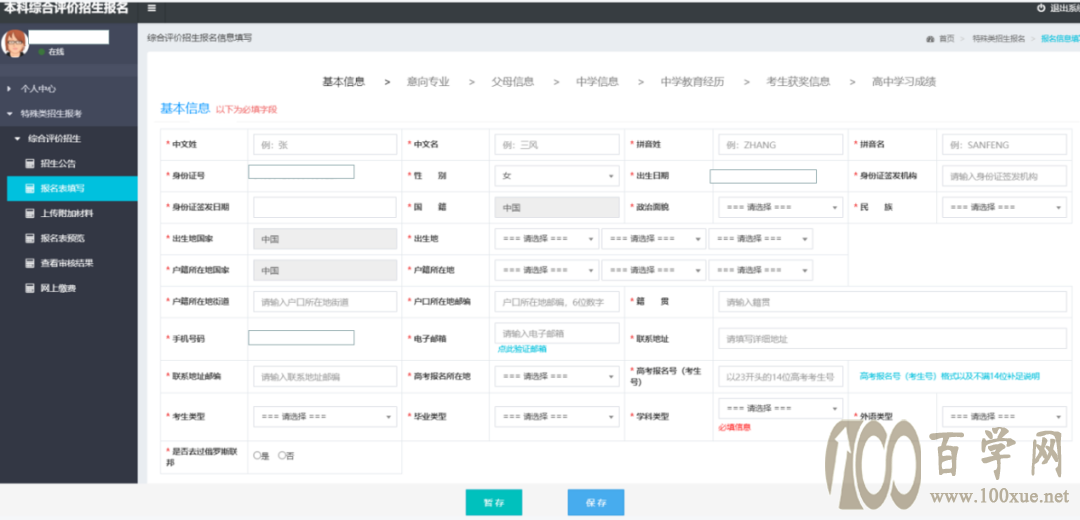Open the 民族 dropdown
1080x520 pixels.
coord(1004,207)
